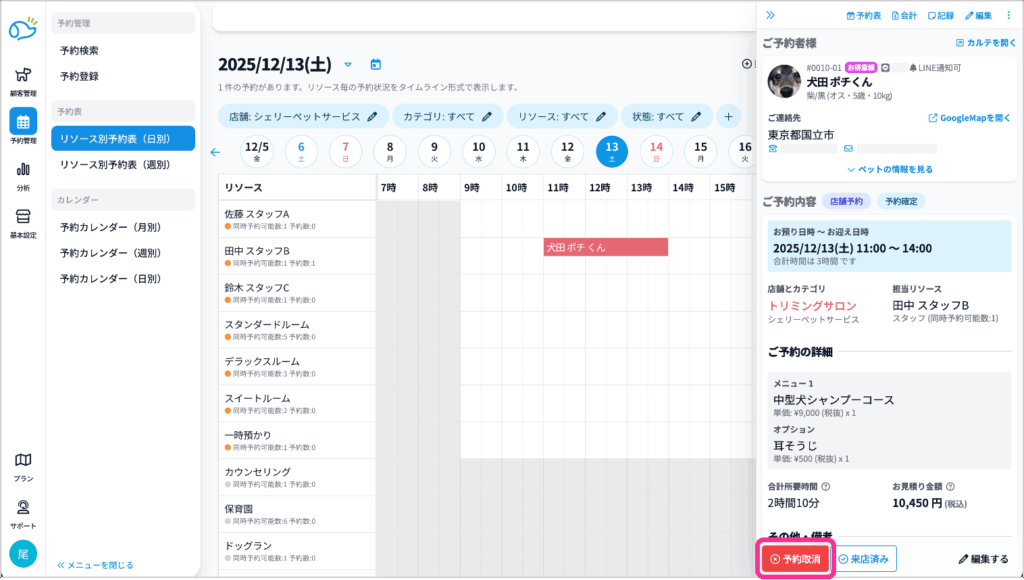Click the left arrow to see previous dates
Screen dimensions: 1024x580
click(215, 152)
